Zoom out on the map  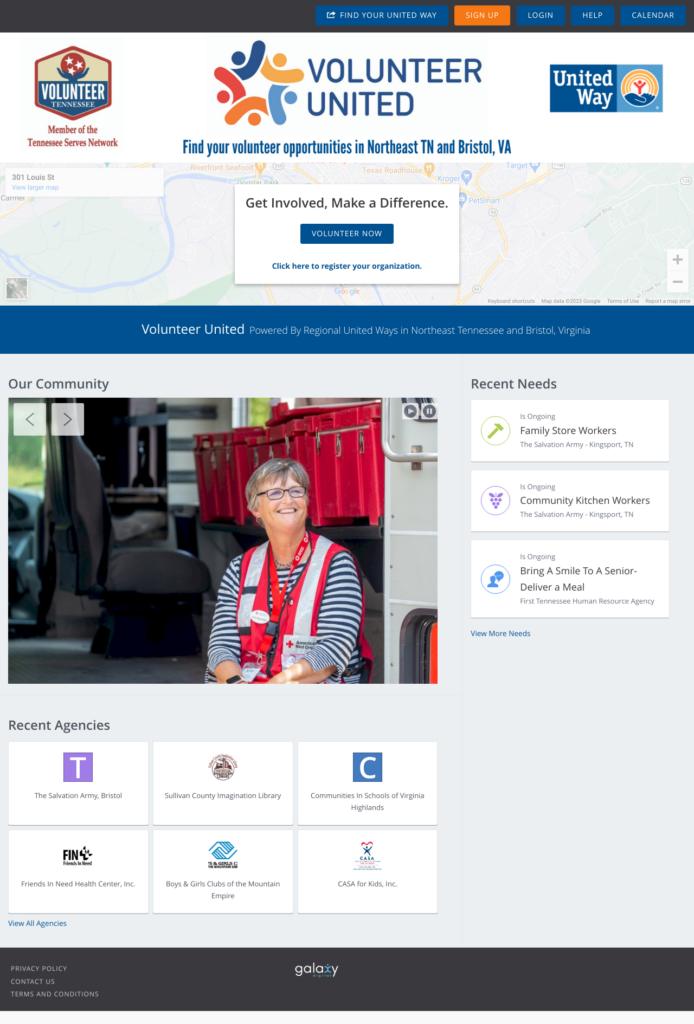coord(678,282)
